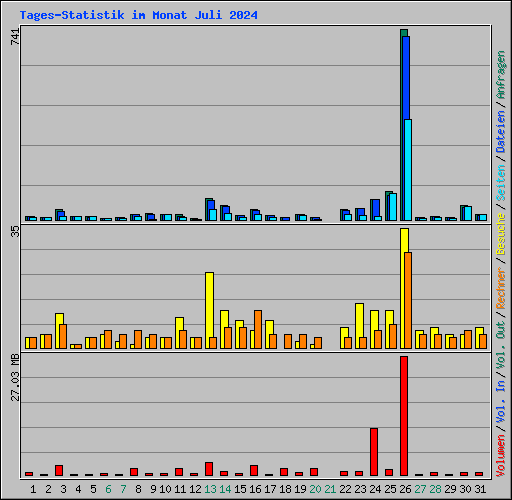Select weekend day '7' on the x-axis
This screenshot has width=512, height=500.
click(123, 489)
